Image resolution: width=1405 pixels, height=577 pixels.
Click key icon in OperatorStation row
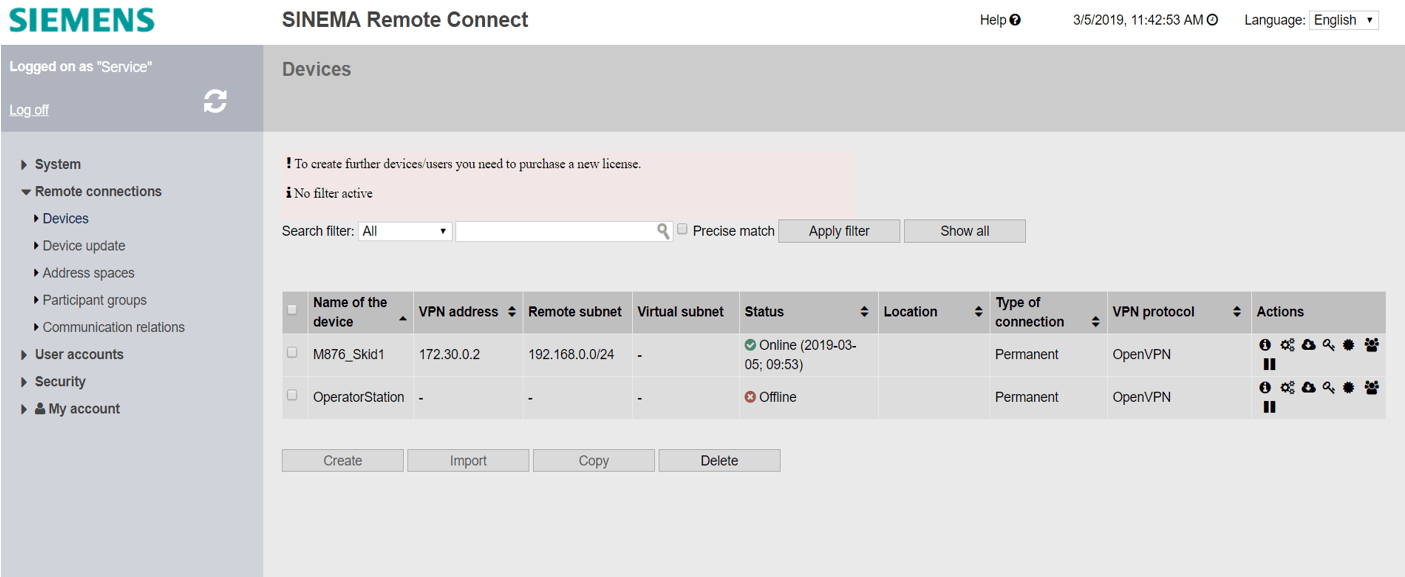pyautogui.click(x=1328, y=387)
